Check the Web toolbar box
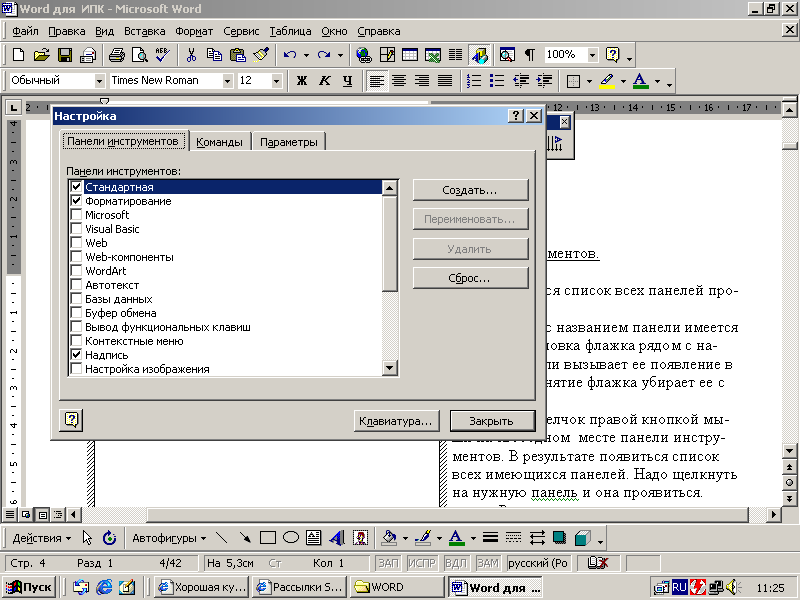Screen dimensions: 800x600 [76, 243]
